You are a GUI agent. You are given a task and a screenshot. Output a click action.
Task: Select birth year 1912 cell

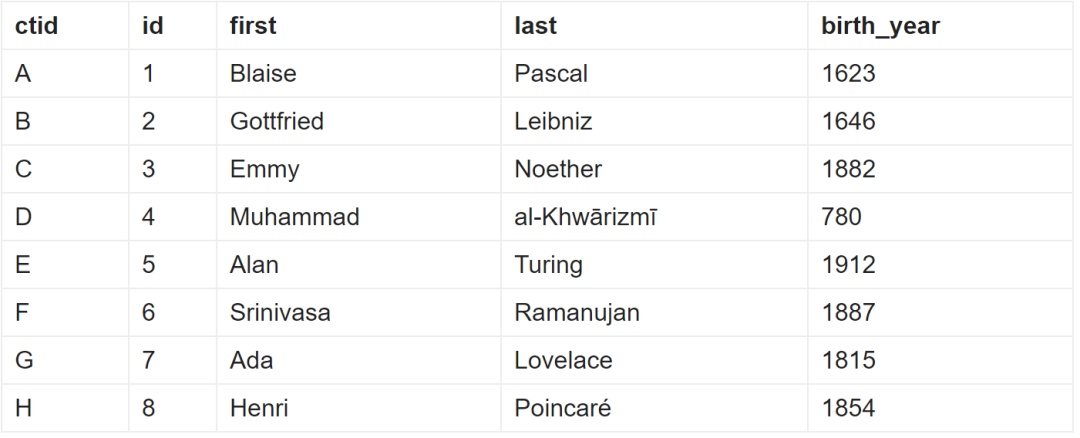[848, 265]
